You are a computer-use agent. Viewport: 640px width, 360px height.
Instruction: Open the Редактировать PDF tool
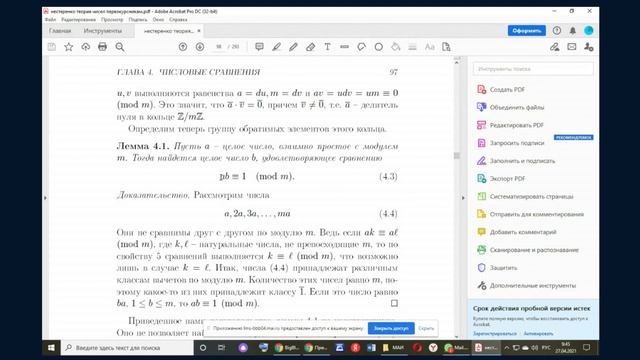click(510, 125)
